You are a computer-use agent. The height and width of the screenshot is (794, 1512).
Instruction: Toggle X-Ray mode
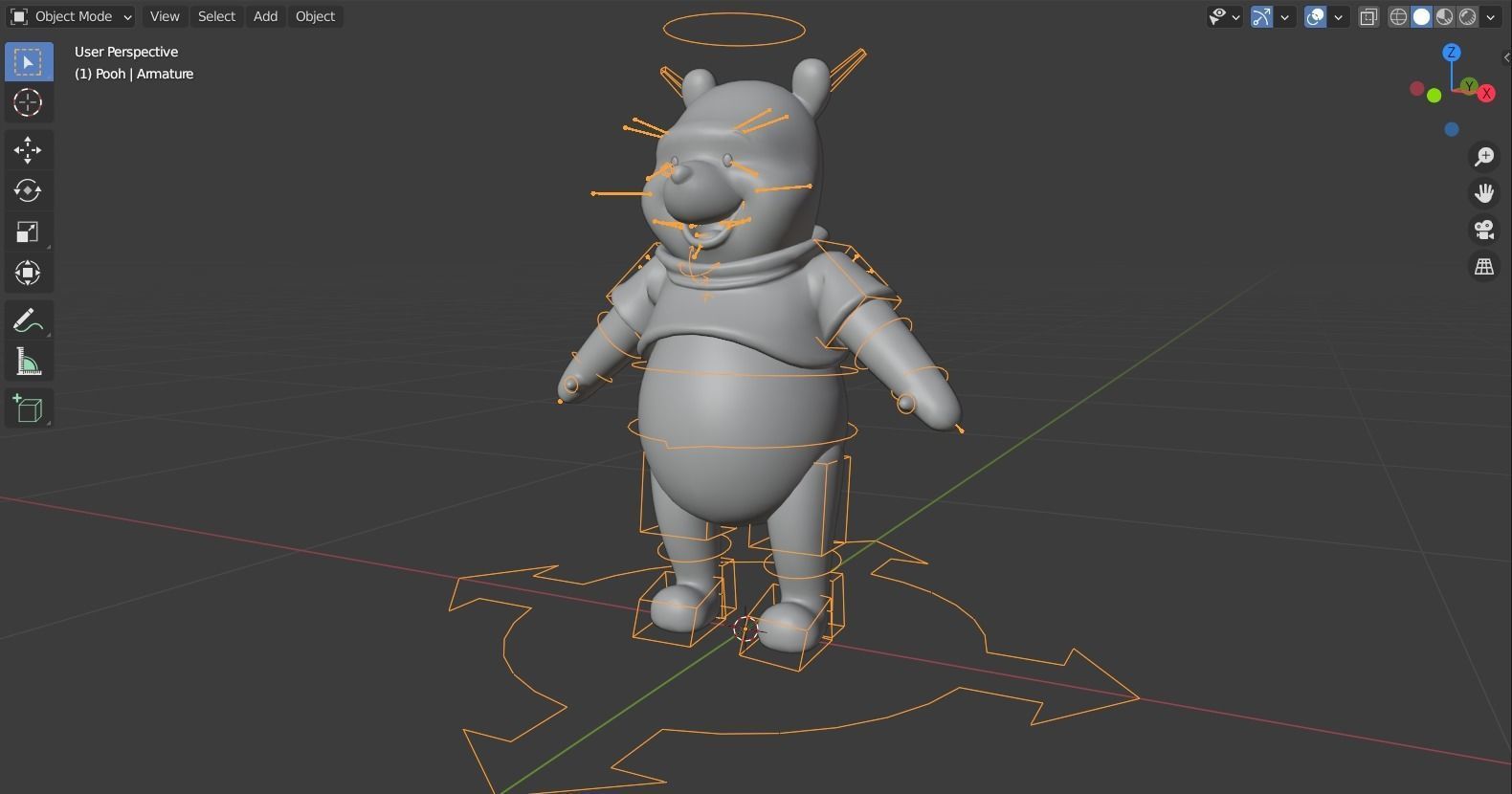[1368, 16]
